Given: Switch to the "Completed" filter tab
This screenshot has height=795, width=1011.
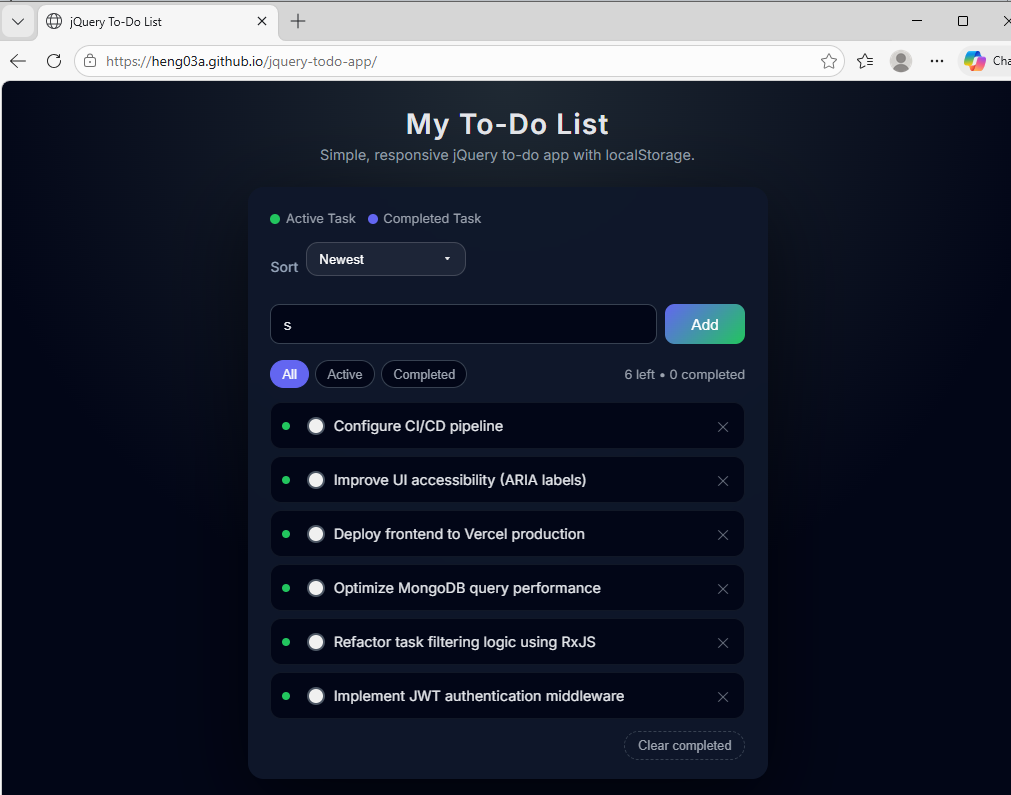Looking at the screenshot, I should click(423, 374).
